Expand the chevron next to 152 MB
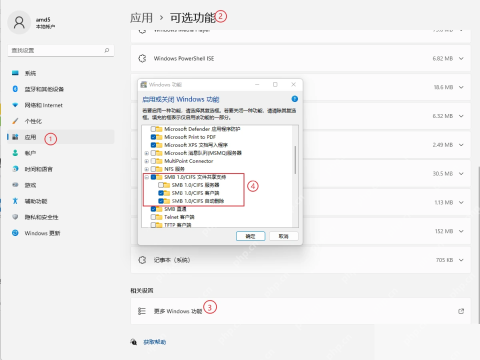 tap(461, 231)
